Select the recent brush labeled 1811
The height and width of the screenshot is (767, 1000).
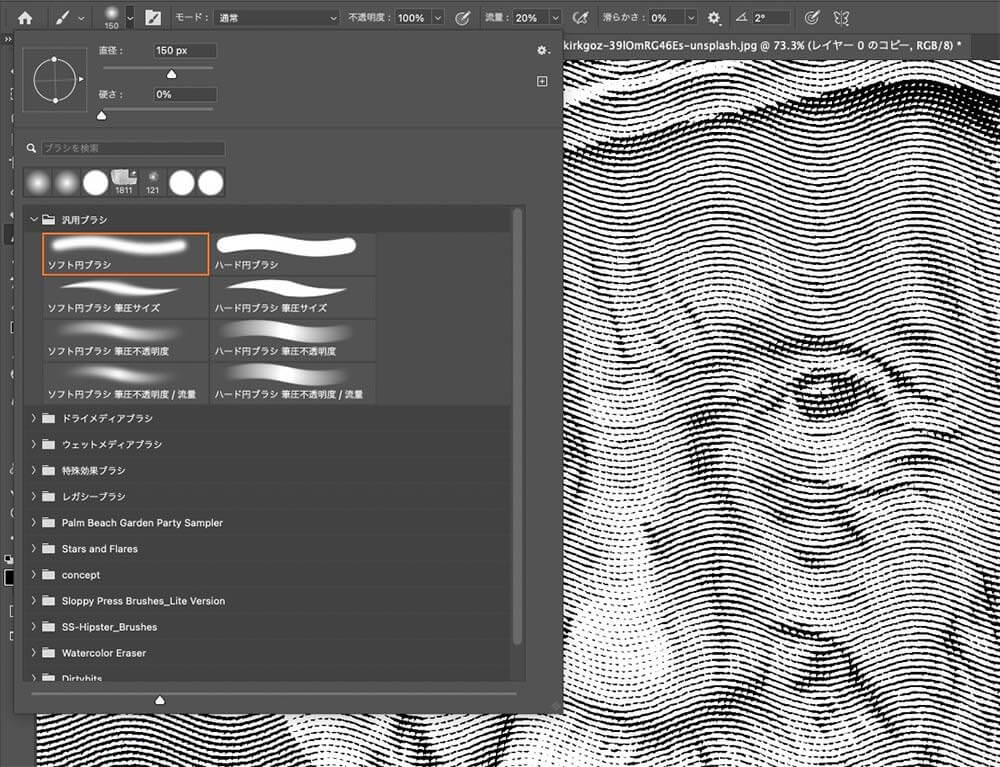[124, 182]
